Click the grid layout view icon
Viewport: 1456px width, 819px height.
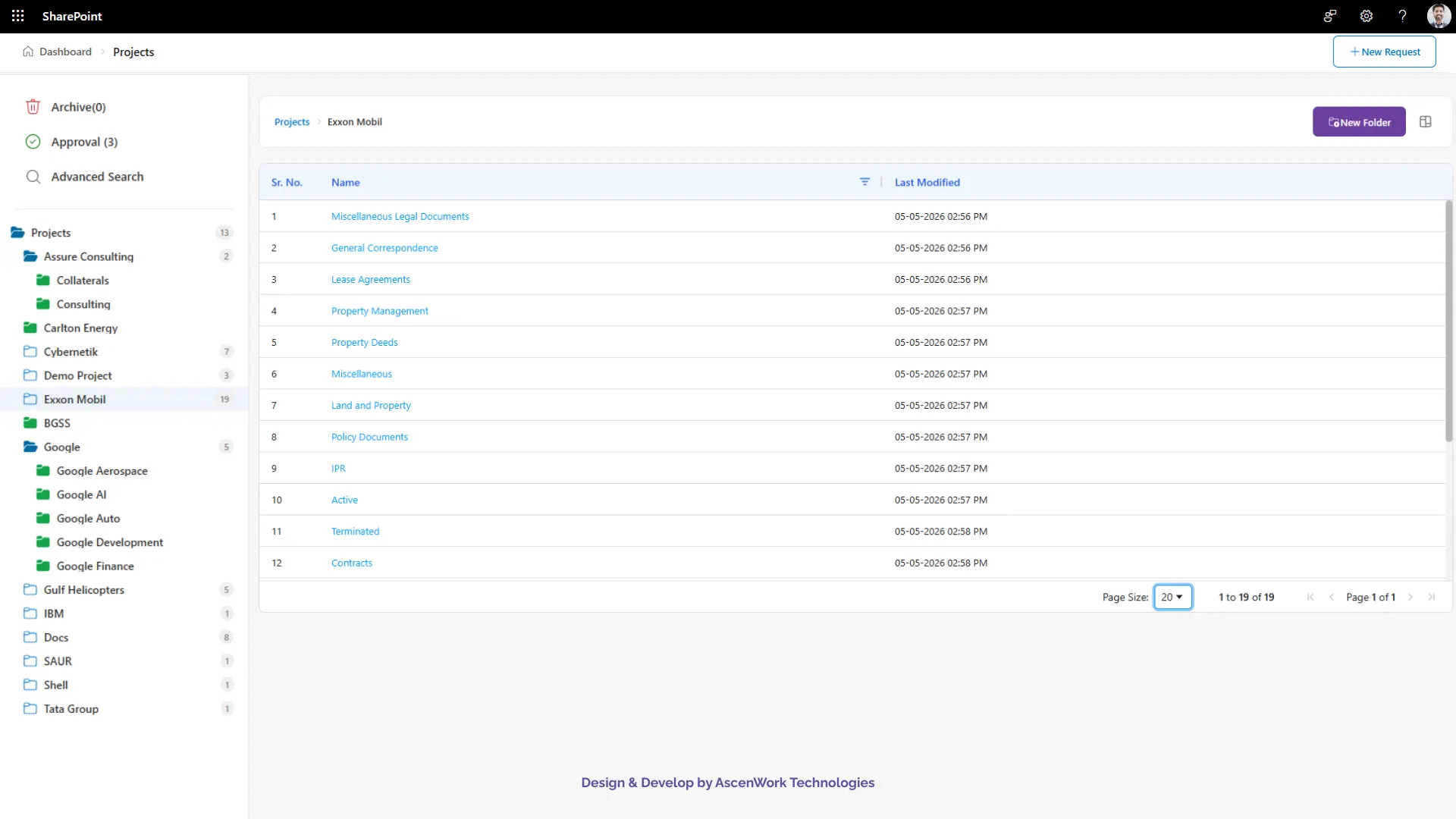pyautogui.click(x=1426, y=121)
